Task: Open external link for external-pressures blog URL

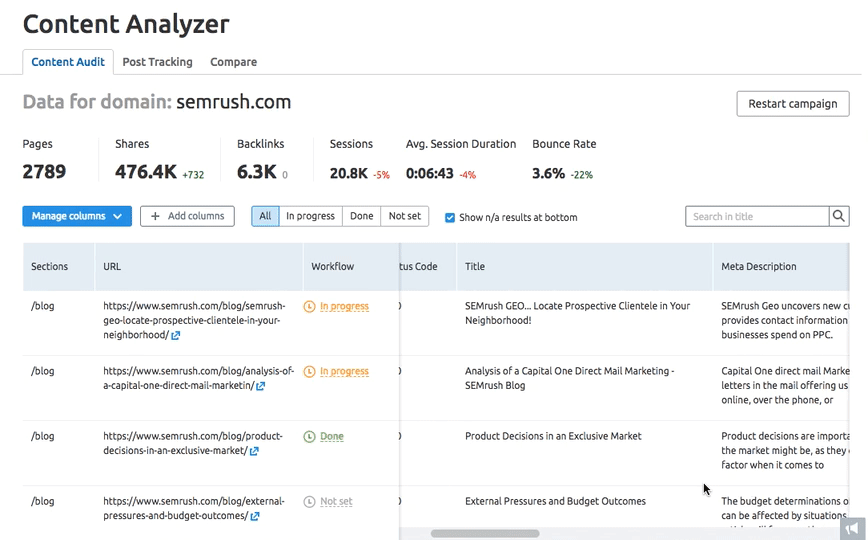Action: pos(256,516)
